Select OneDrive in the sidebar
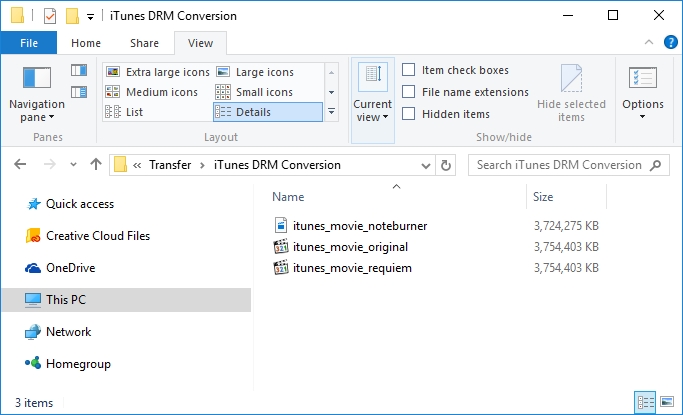Viewport: 683px width, 415px height. coord(70,268)
